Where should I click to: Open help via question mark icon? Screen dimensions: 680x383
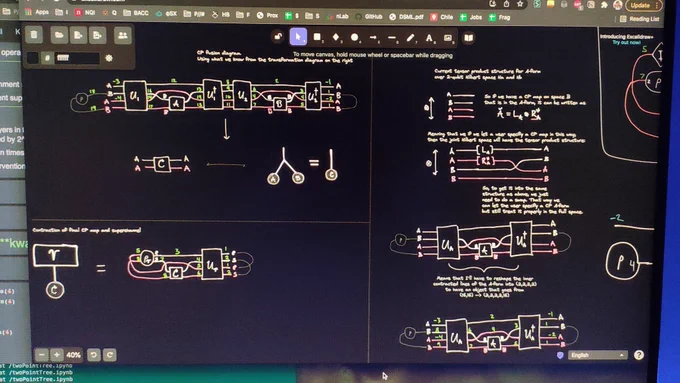(639, 355)
